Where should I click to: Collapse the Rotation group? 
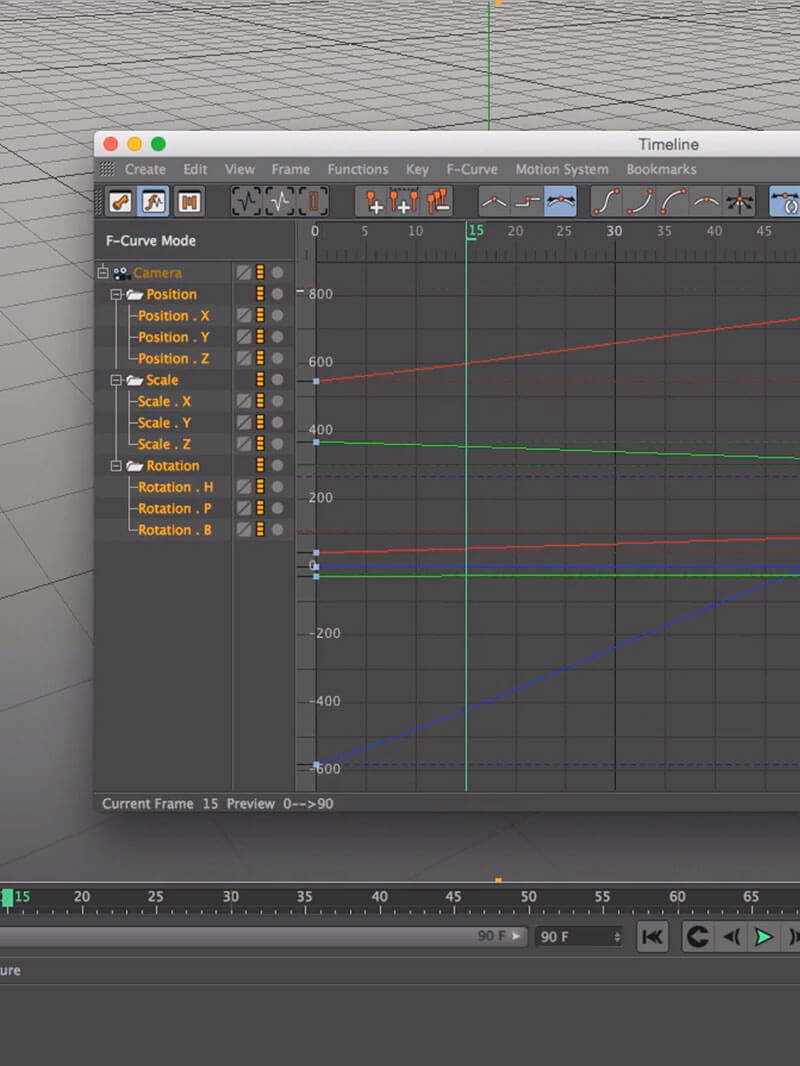pos(116,466)
